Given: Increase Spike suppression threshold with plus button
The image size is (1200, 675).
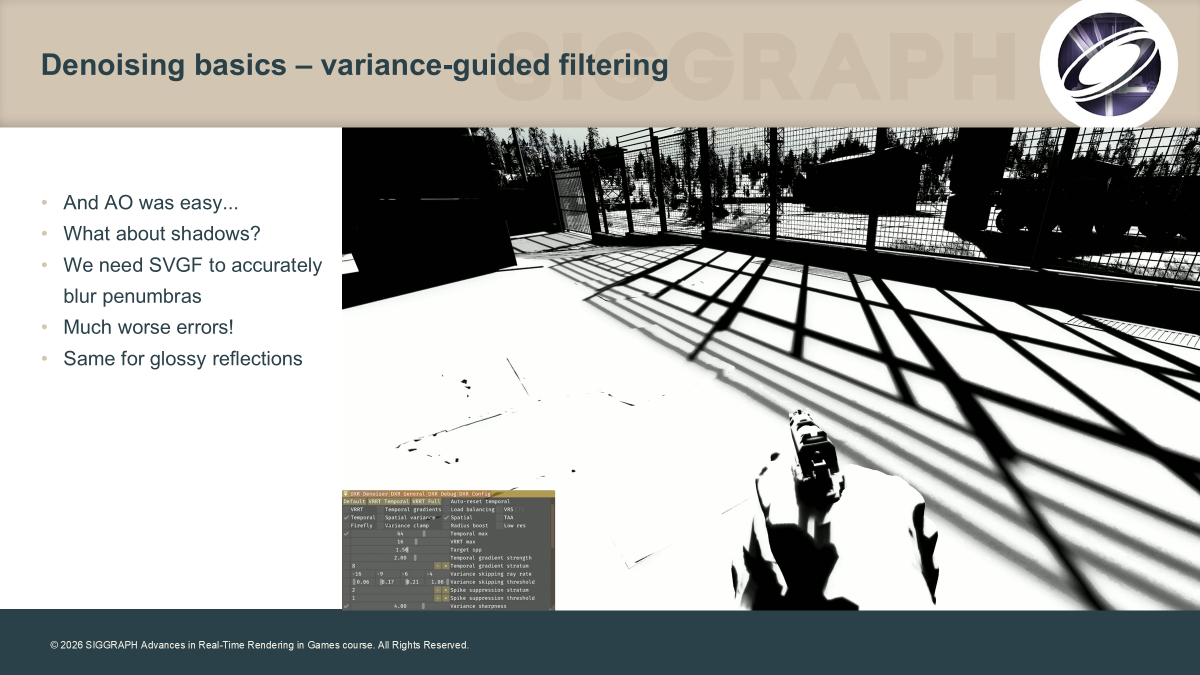Looking at the screenshot, I should 446,598.
